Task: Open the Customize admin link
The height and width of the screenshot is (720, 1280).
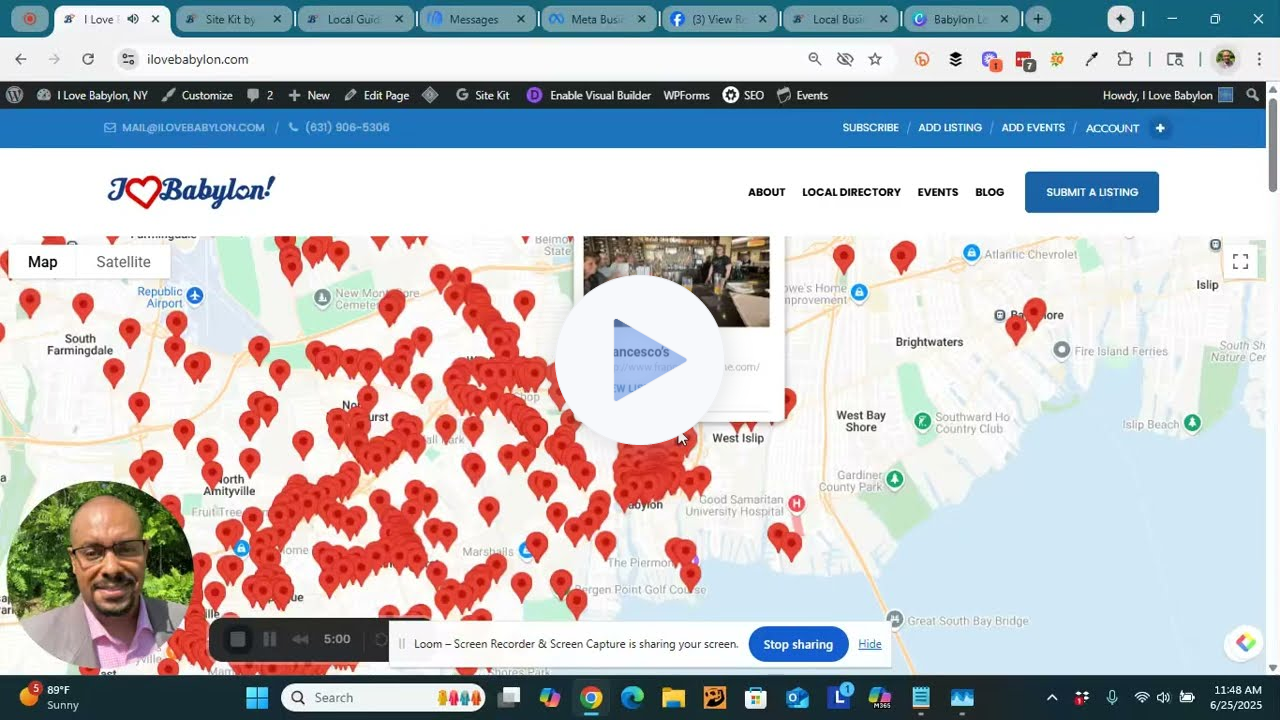Action: pos(197,95)
